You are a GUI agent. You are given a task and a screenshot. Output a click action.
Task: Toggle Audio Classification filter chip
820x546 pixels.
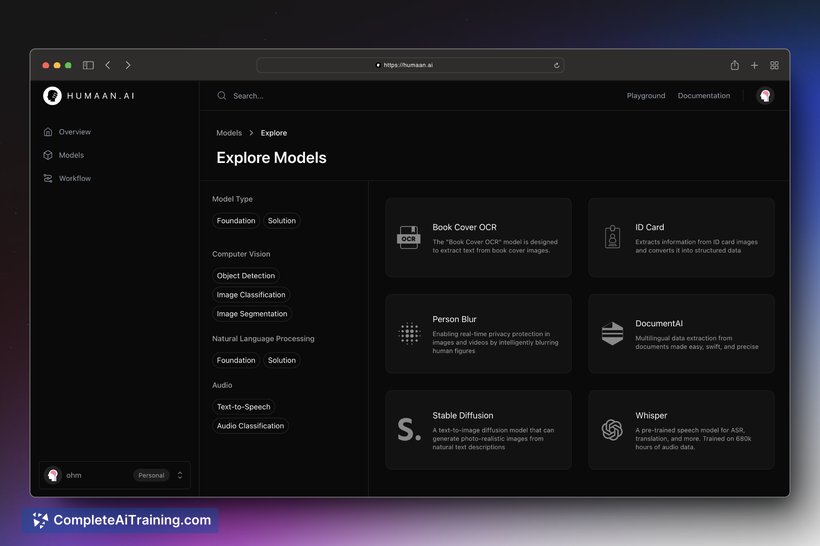click(250, 426)
